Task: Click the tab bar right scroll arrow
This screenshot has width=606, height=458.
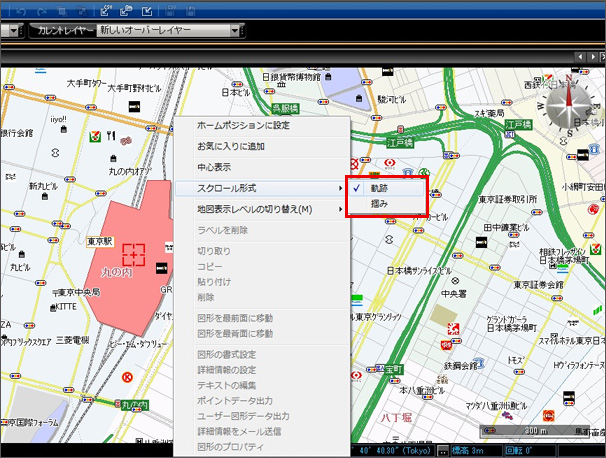Action: (592, 57)
